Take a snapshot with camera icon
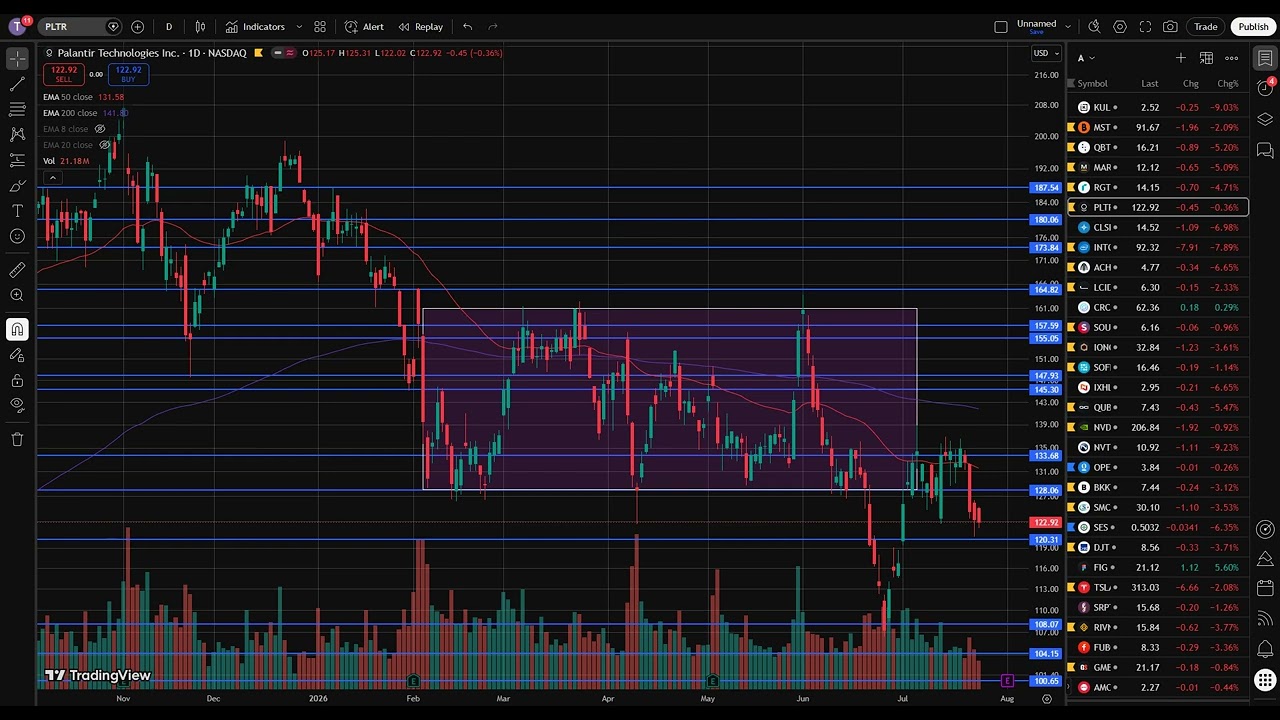The height and width of the screenshot is (720, 1280). coord(1170,27)
